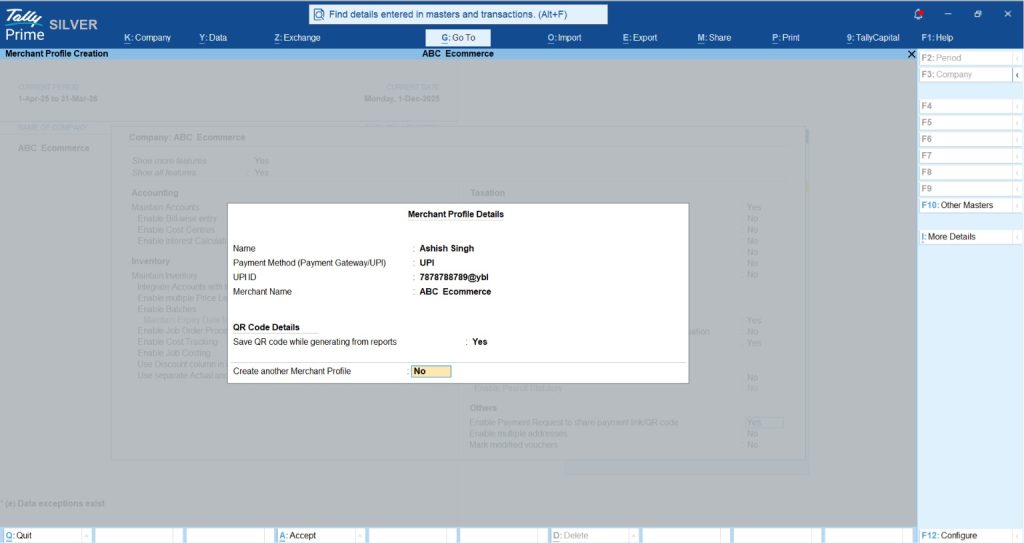Click the F8 slot in right panel

point(967,172)
